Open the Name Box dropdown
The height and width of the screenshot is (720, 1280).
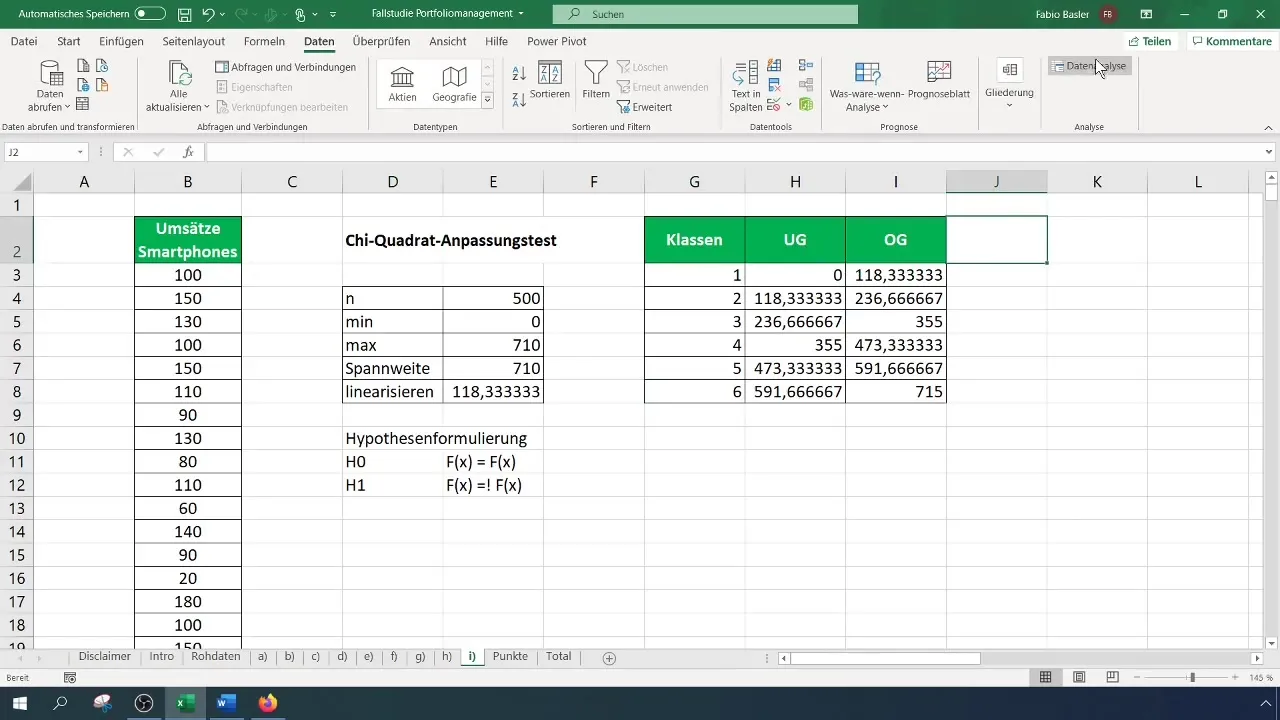[80, 152]
